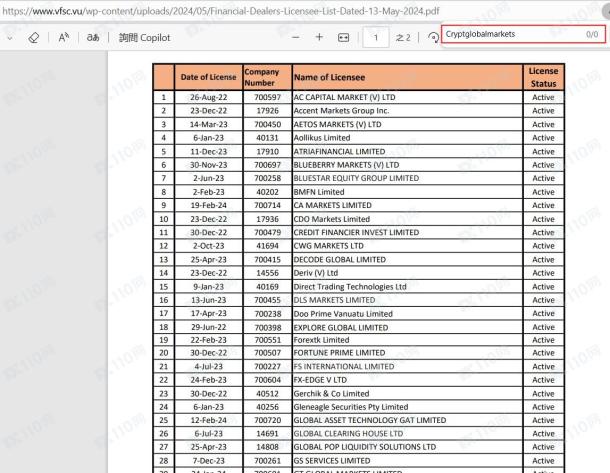The image size is (610, 473).
Task: Select BLUEBERRY MARKETS (V) LTD entry
Action: point(347,165)
